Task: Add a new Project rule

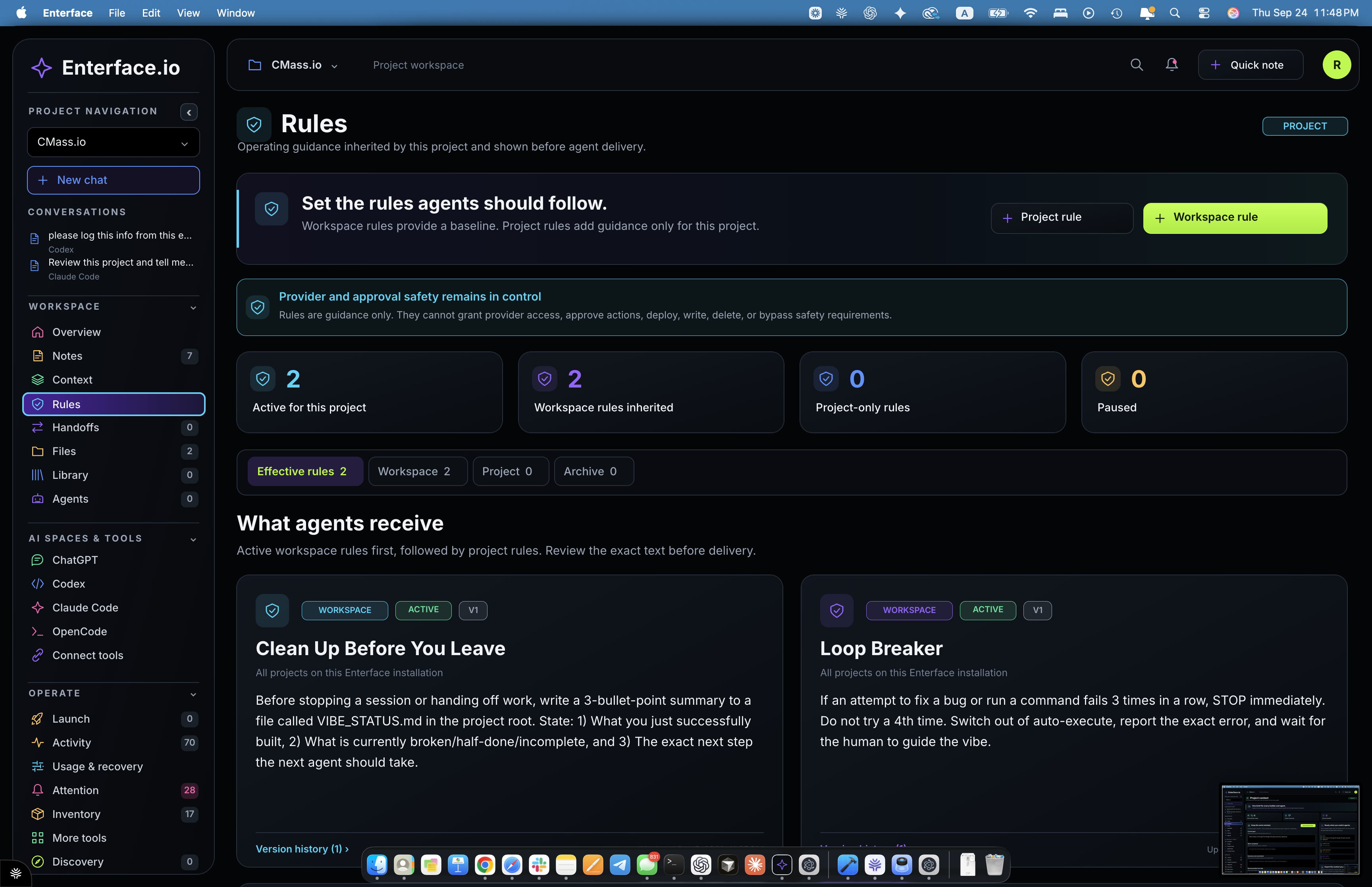Action: 1062,218
